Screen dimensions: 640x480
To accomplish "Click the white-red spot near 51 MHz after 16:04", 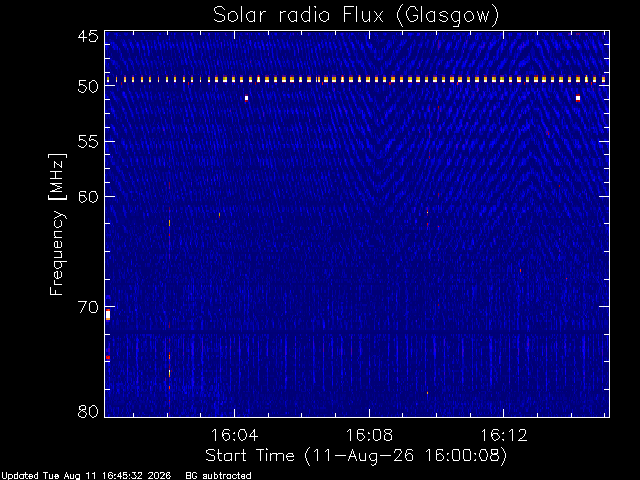I will pos(246,98).
